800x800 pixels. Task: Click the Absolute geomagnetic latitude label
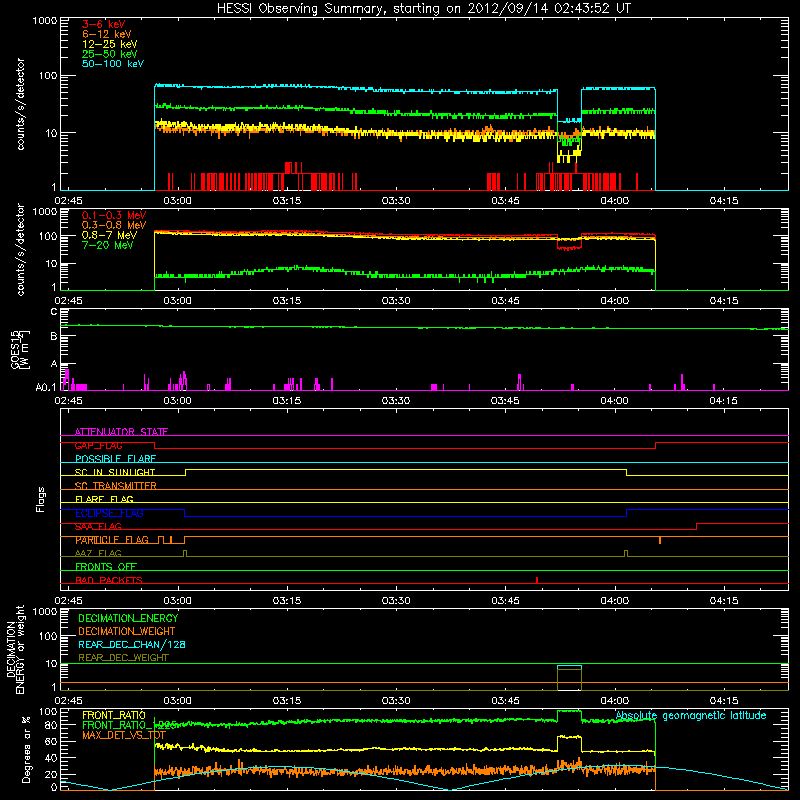[x=691, y=715]
